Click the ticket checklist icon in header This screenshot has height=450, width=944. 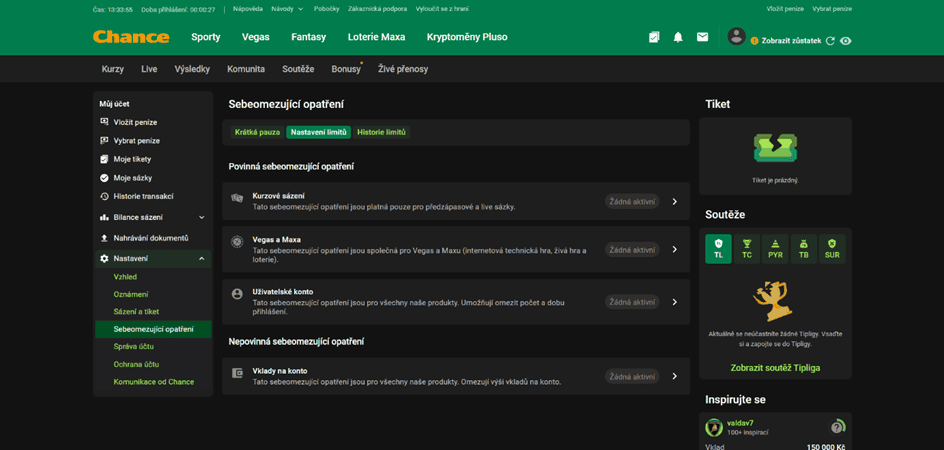tap(654, 37)
